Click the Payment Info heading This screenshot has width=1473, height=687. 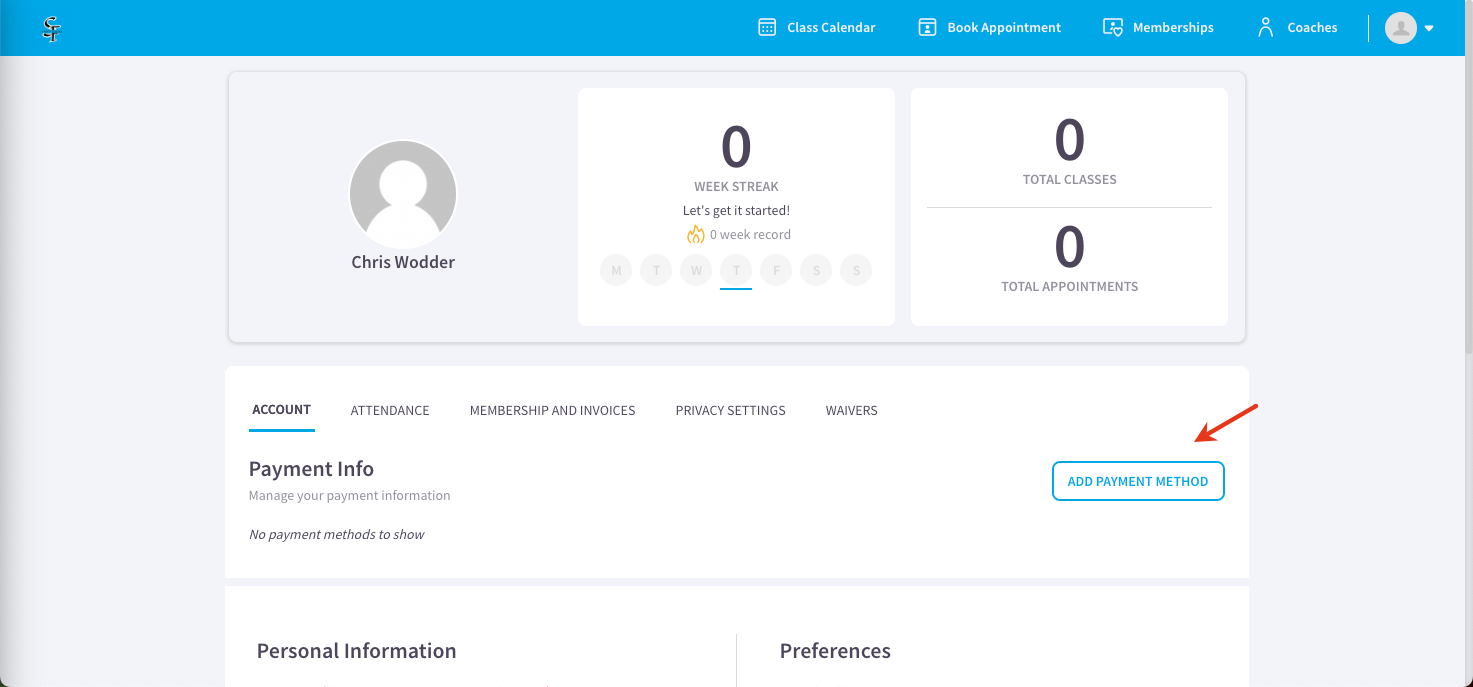click(311, 468)
